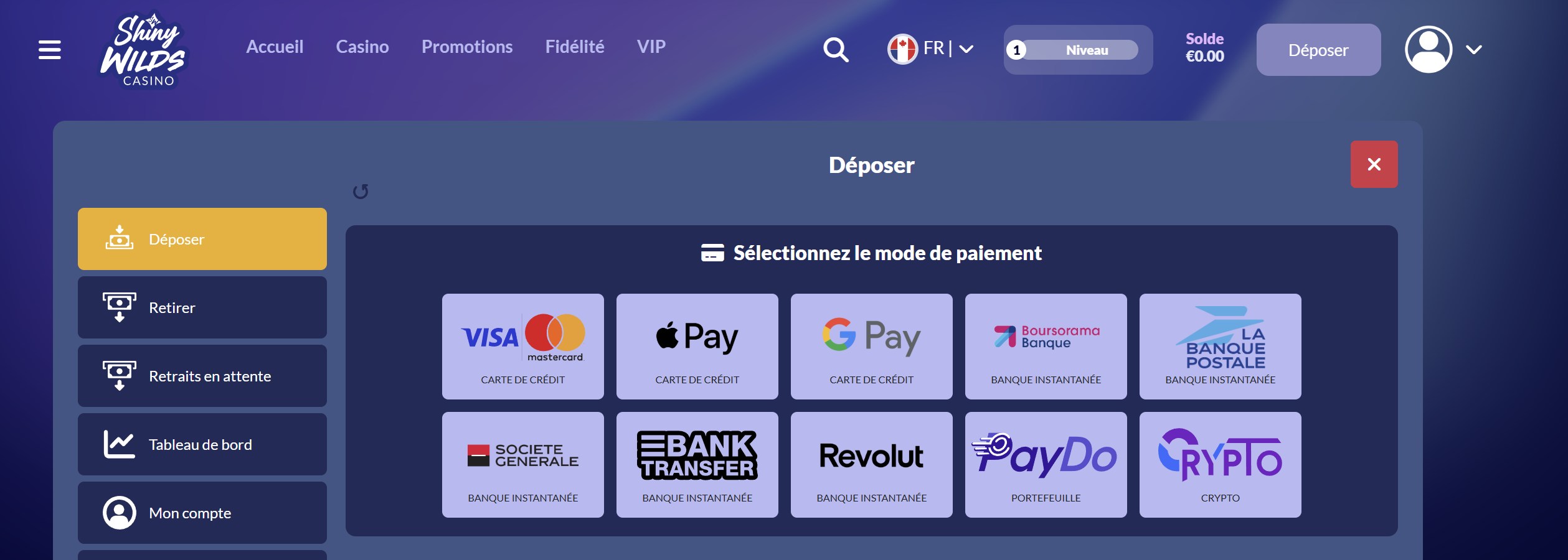Screen dimensions: 1568x560
Task: Select Visa Mastercard payment method
Action: click(523, 347)
